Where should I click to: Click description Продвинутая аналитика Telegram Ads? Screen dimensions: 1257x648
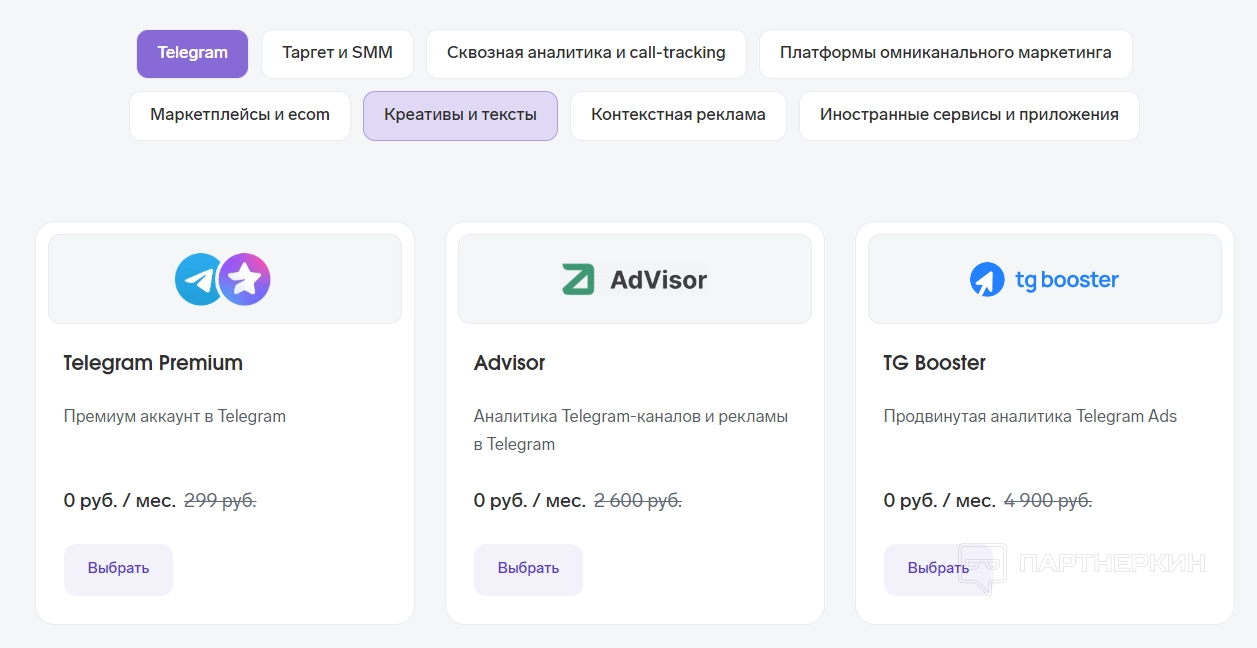click(1031, 416)
